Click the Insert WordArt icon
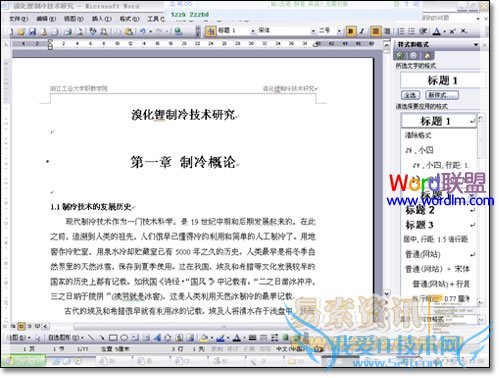The width and height of the screenshot is (500, 378). [x=157, y=338]
